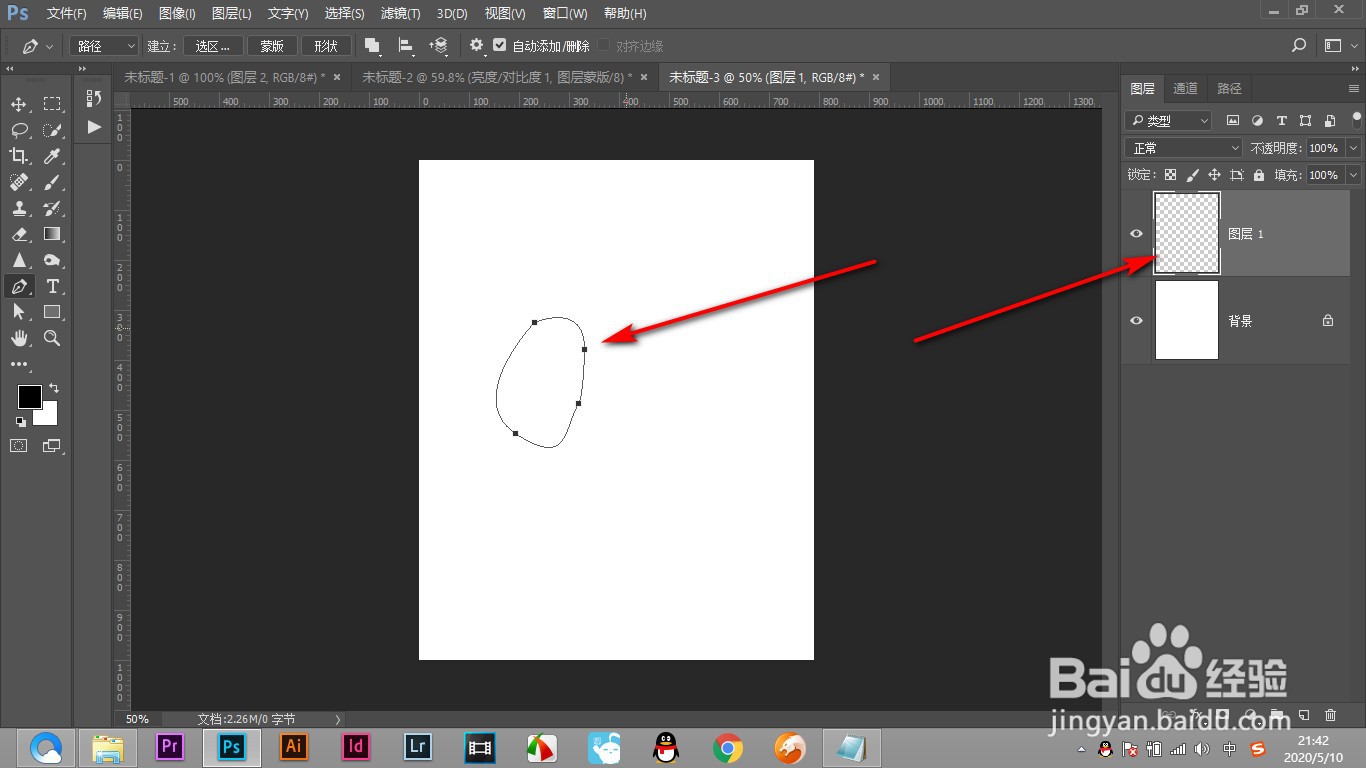Select the Clone Stamp tool
This screenshot has height=768, width=1366.
19,208
